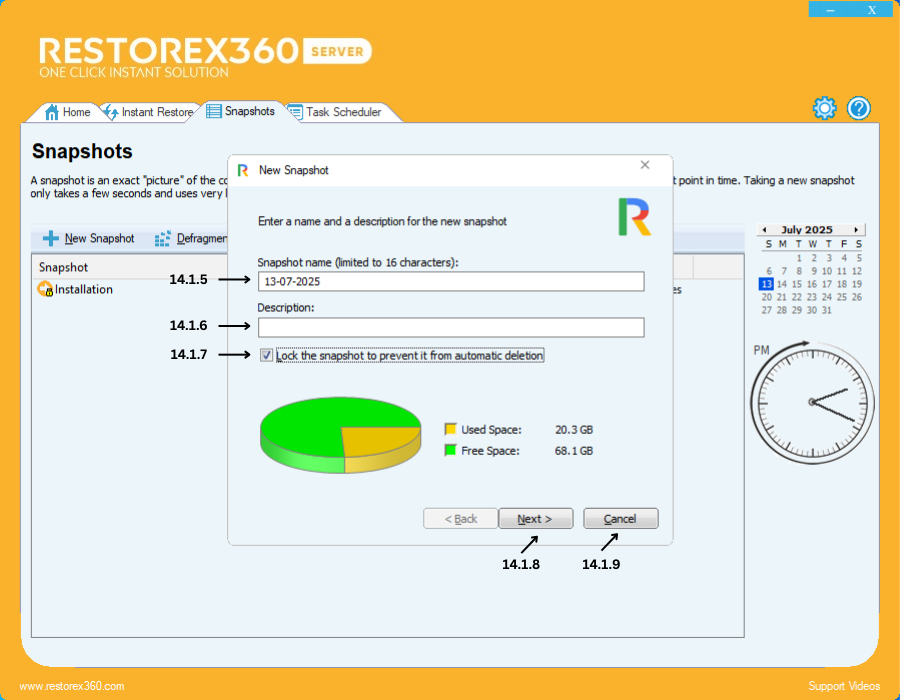Click the Snapshot column header

click(x=63, y=267)
